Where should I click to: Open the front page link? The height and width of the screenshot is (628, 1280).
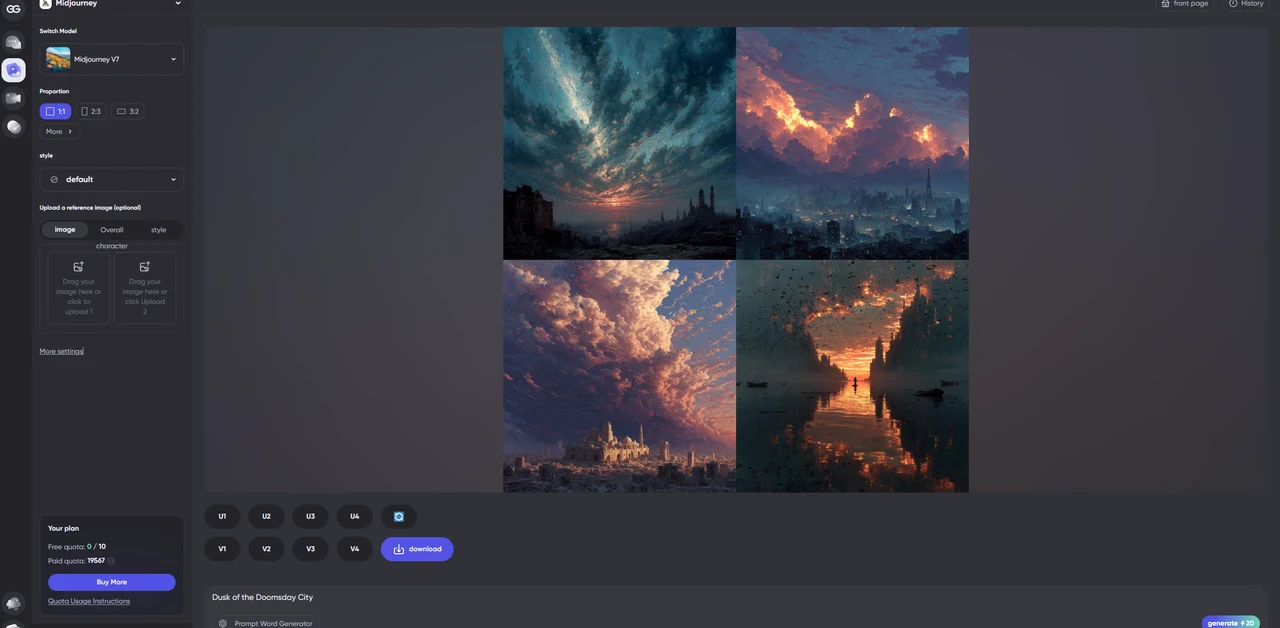point(1185,4)
